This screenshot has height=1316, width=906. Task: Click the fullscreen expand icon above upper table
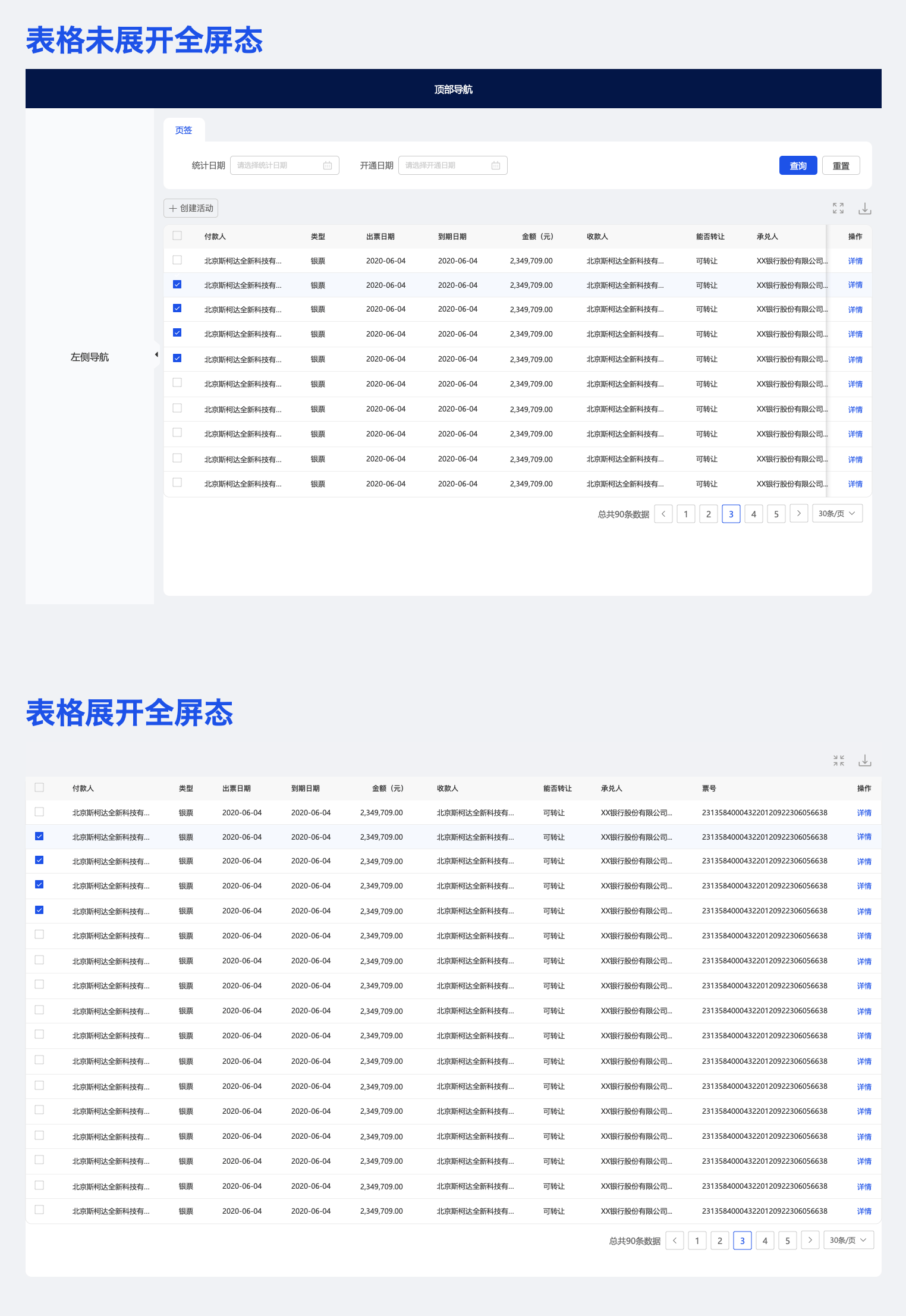click(x=838, y=208)
